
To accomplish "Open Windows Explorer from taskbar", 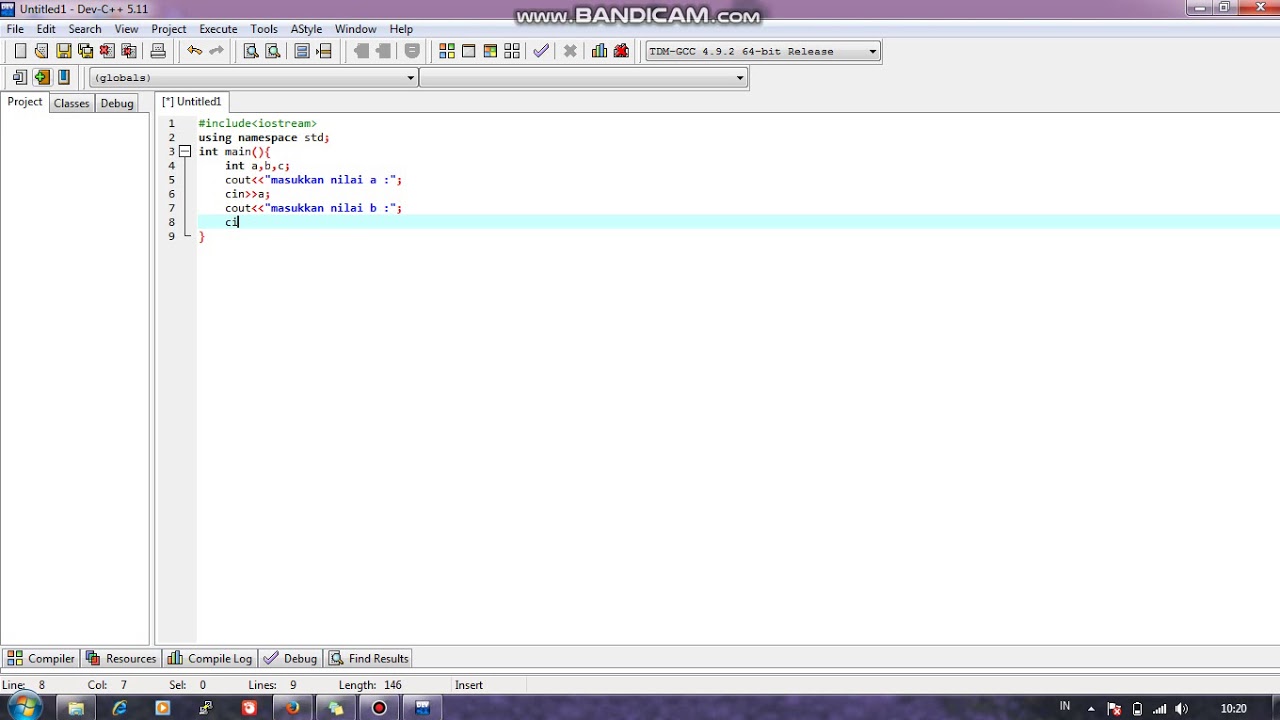I will point(76,708).
